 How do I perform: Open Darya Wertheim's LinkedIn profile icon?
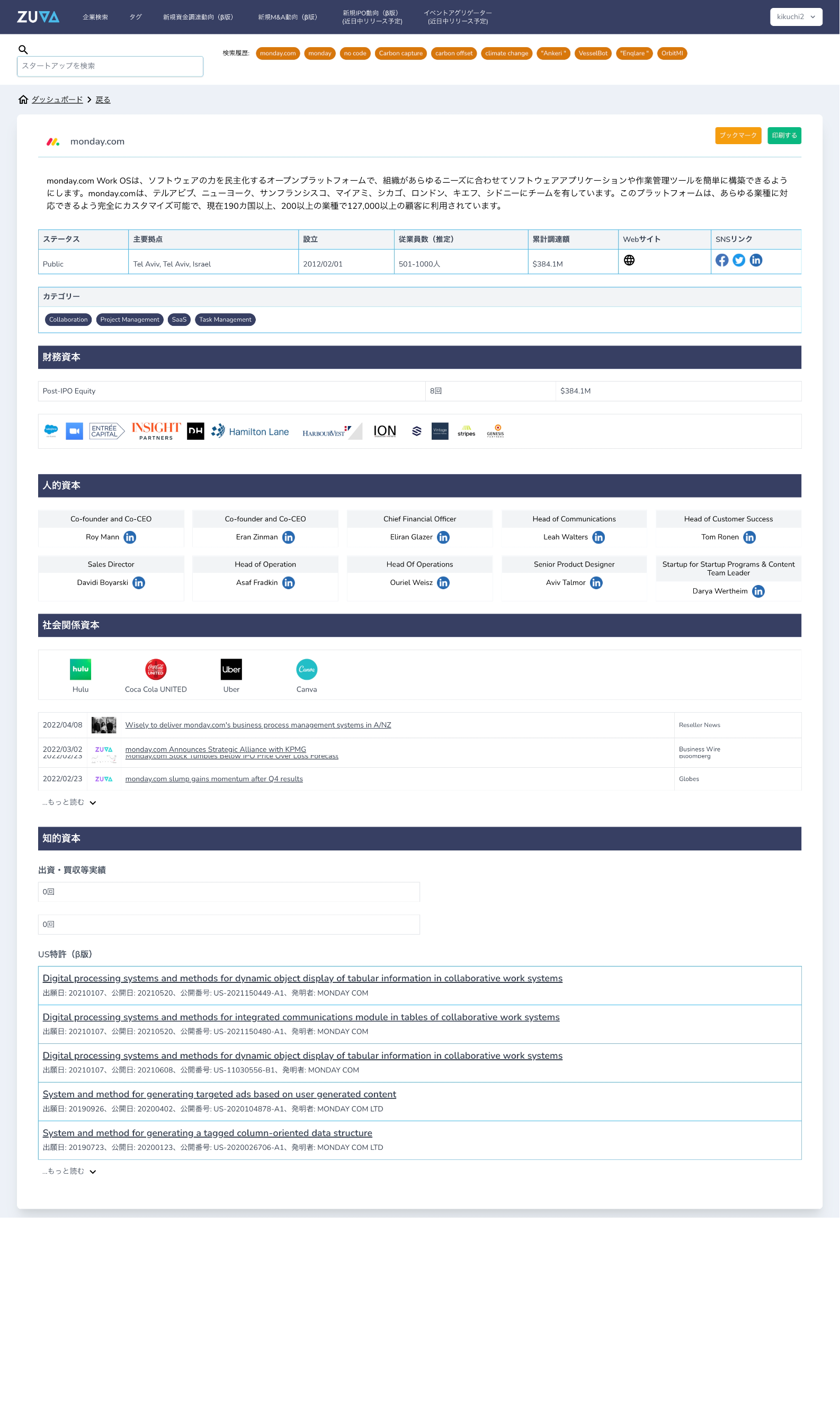click(759, 592)
